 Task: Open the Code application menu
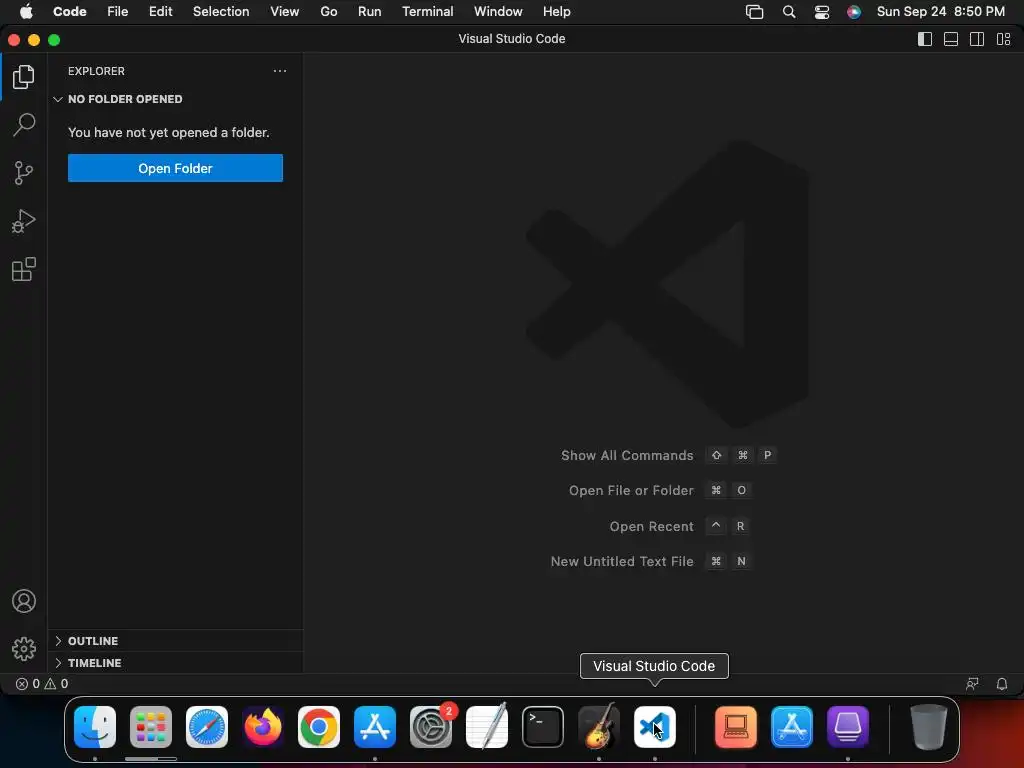pyautogui.click(x=69, y=12)
